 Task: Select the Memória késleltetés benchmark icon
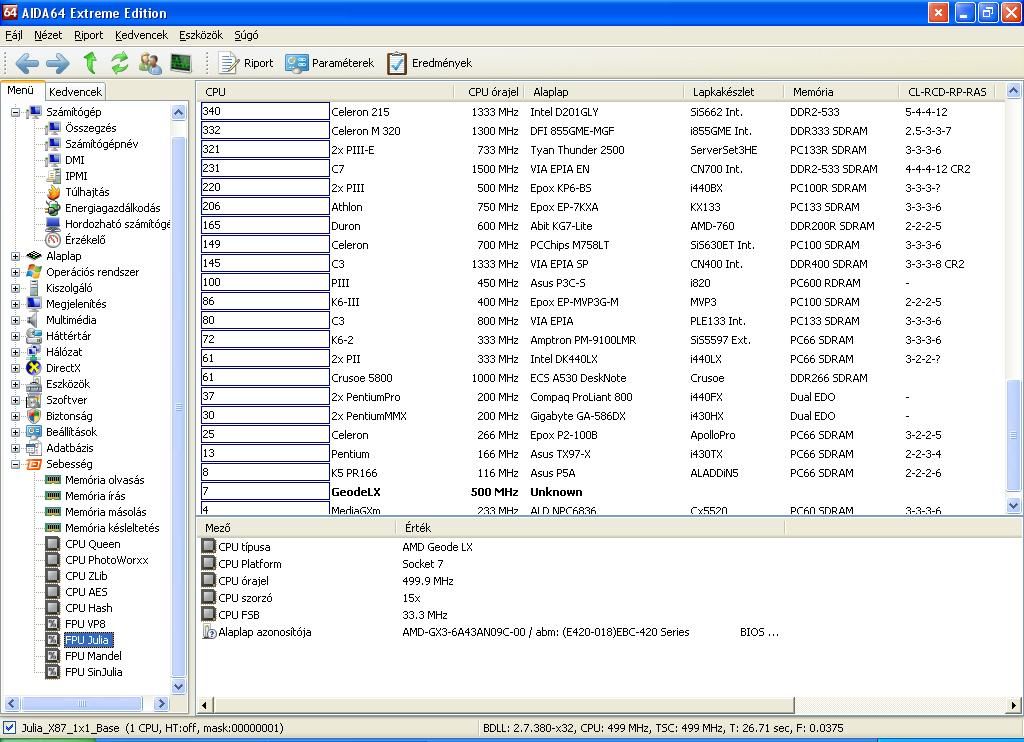click(53, 528)
